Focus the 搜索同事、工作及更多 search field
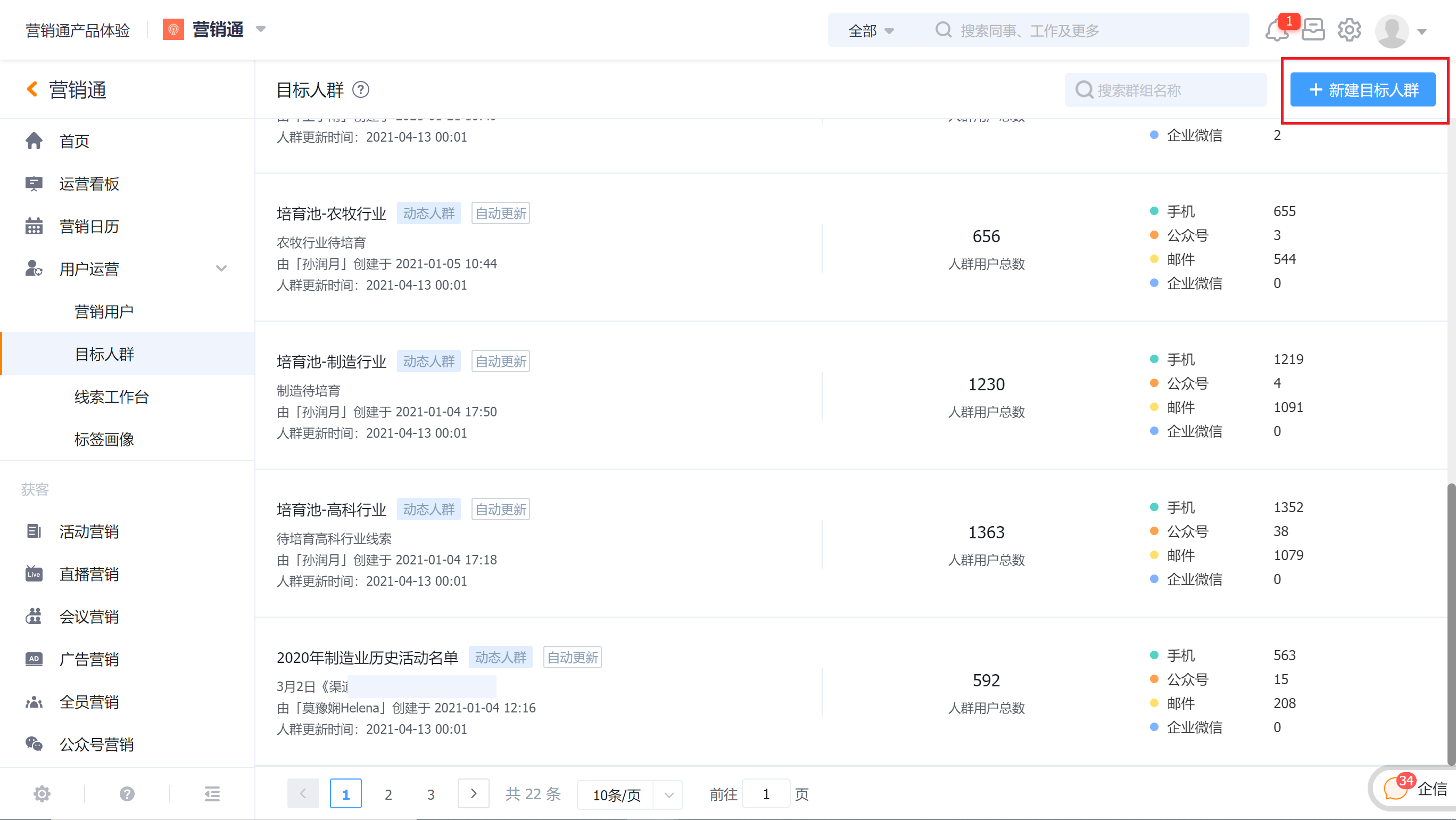Viewport: 1456px width, 820px height. 1086,30
